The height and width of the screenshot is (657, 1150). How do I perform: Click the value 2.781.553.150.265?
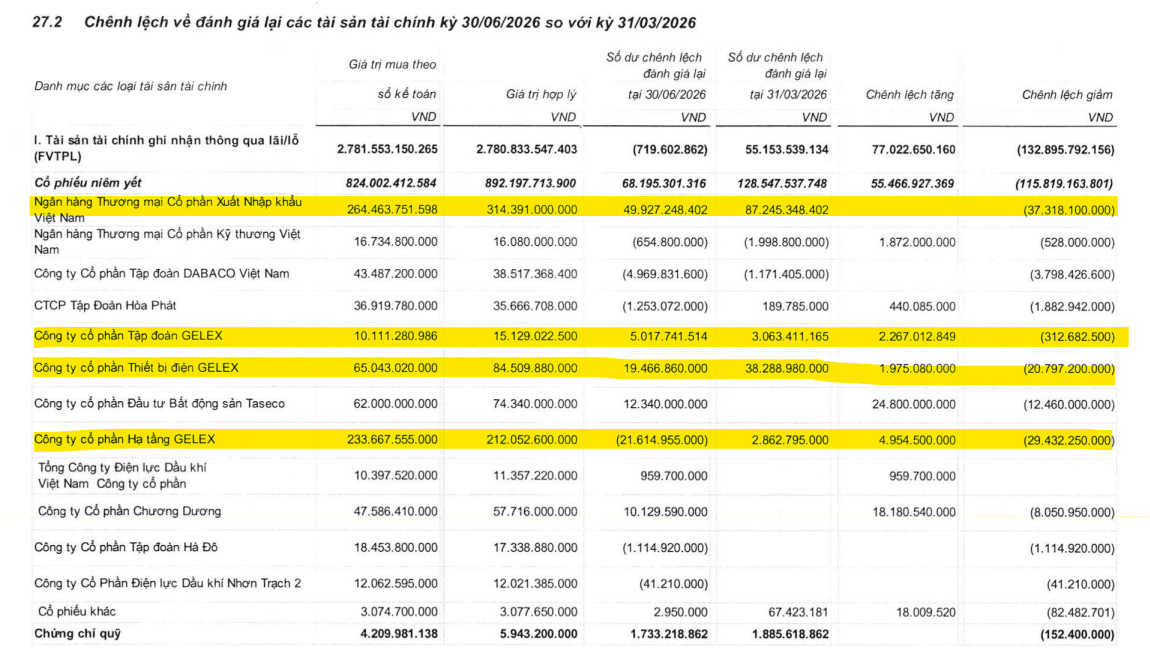(387, 150)
